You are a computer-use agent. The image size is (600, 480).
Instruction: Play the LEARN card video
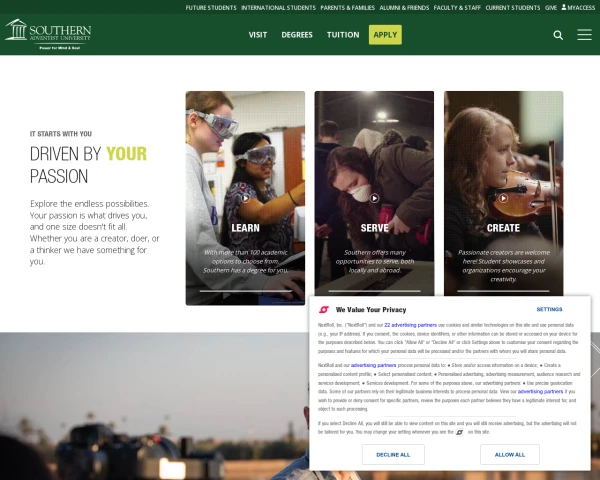point(246,198)
